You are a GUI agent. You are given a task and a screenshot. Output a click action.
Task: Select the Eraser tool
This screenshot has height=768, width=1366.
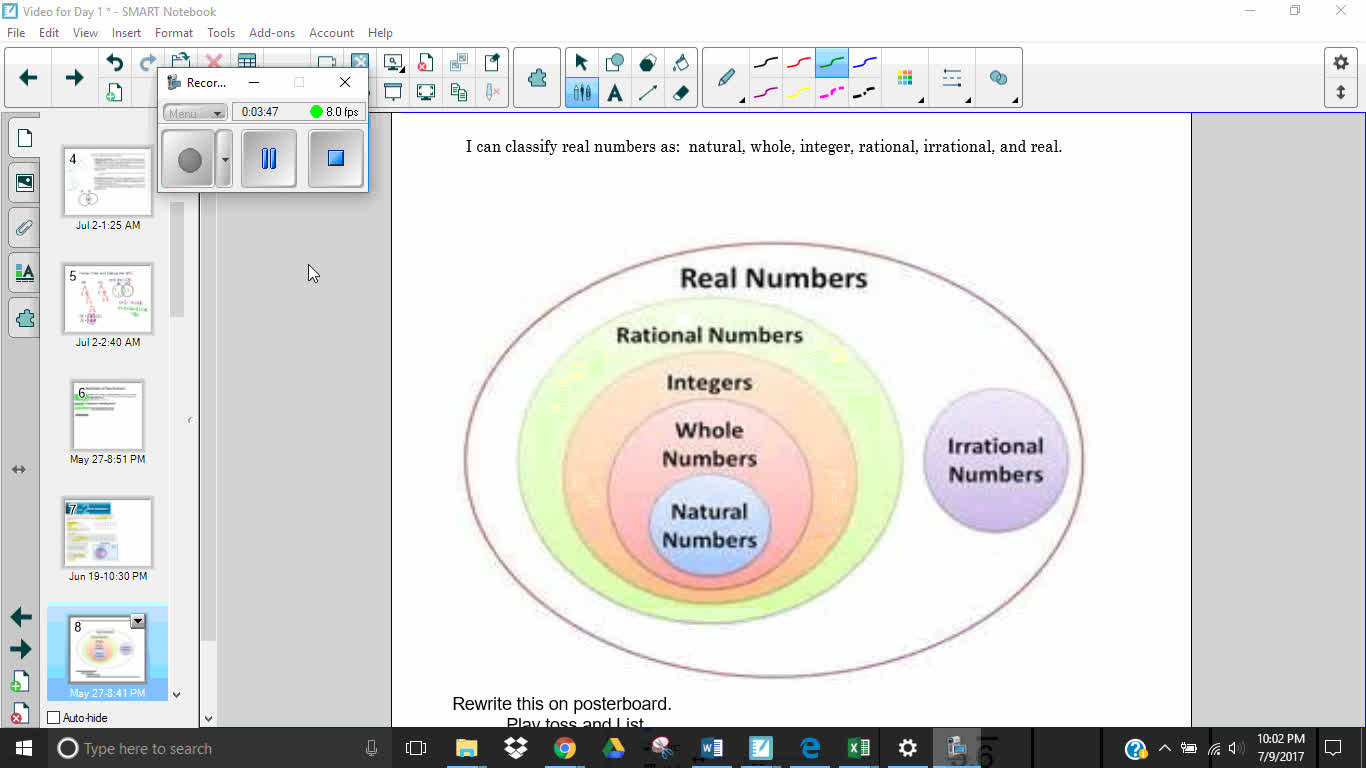pos(683,92)
